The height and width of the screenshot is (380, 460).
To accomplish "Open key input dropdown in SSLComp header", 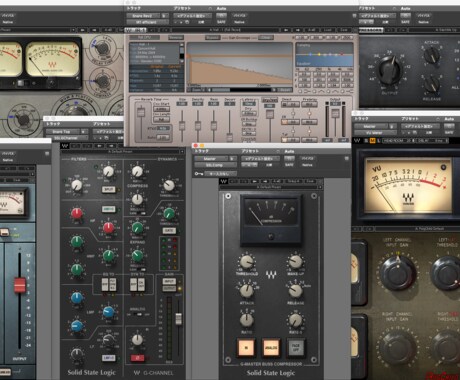I will pyautogui.click(x=221, y=174).
